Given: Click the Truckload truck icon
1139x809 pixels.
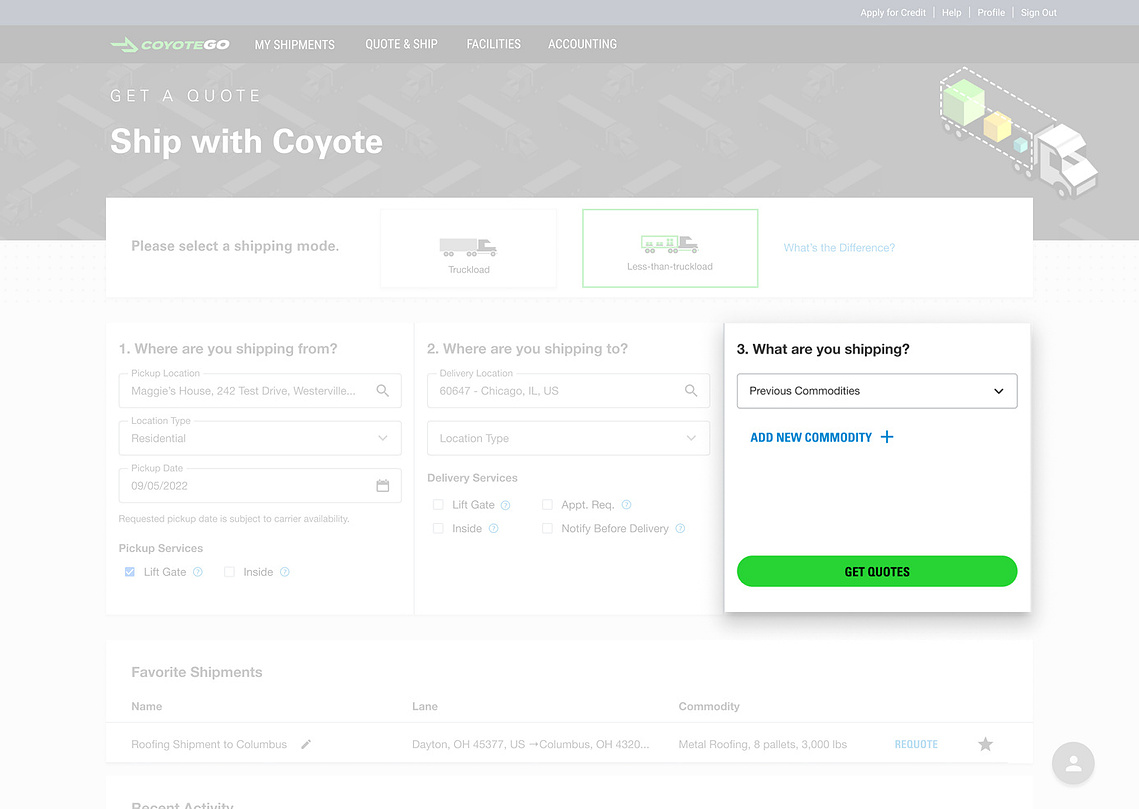Looking at the screenshot, I should (469, 248).
